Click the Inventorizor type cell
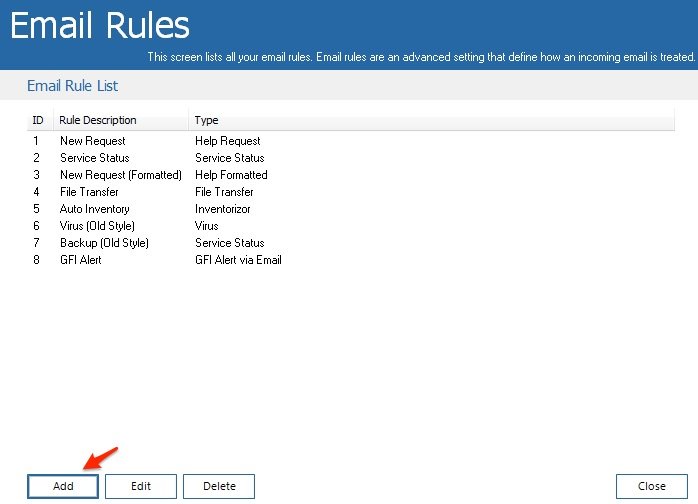 pyautogui.click(x=222, y=209)
